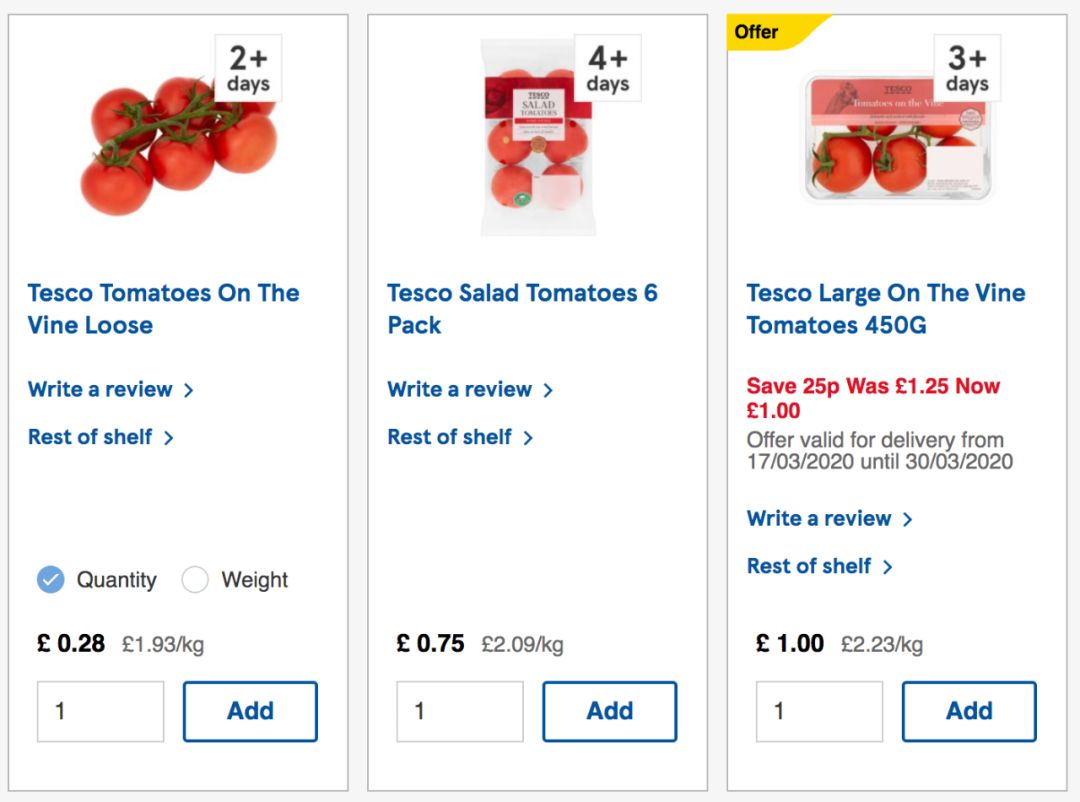Viewport: 1080px width, 802px height.
Task: Select the Weight radio option
Action: click(x=195, y=580)
